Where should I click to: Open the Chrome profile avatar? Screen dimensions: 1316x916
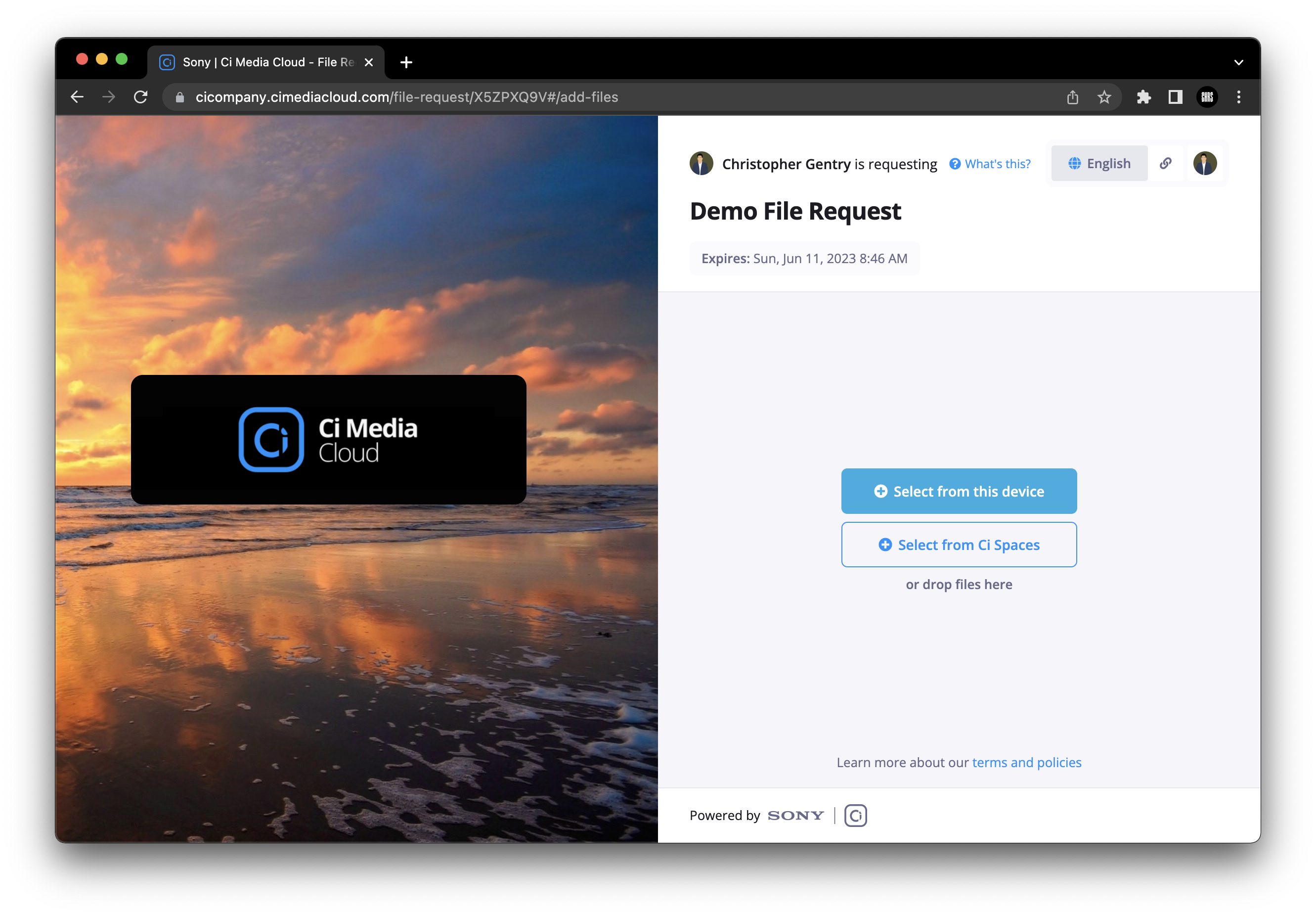point(1207,97)
